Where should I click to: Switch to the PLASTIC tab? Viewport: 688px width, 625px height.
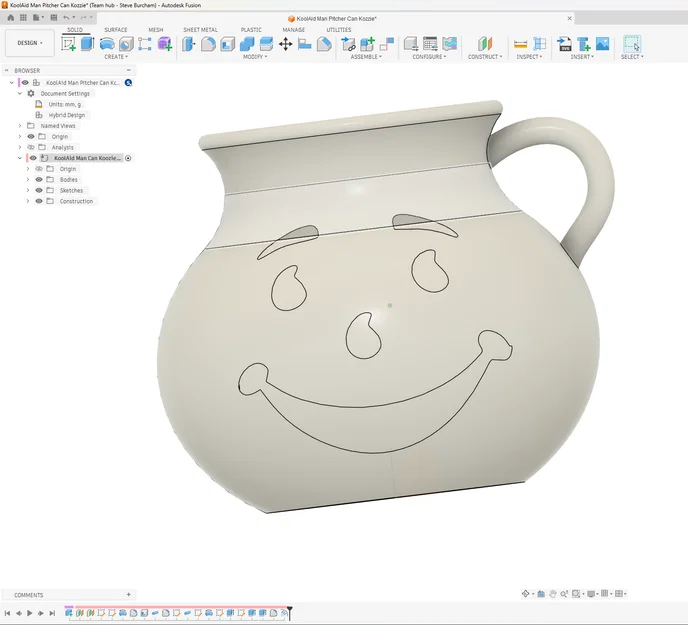click(x=251, y=30)
